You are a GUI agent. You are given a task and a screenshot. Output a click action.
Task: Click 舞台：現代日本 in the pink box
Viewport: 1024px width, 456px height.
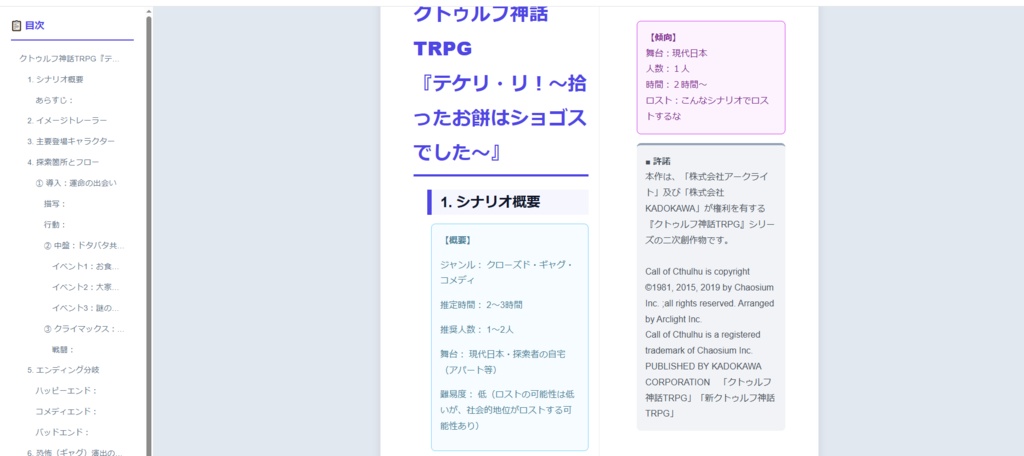(x=677, y=54)
